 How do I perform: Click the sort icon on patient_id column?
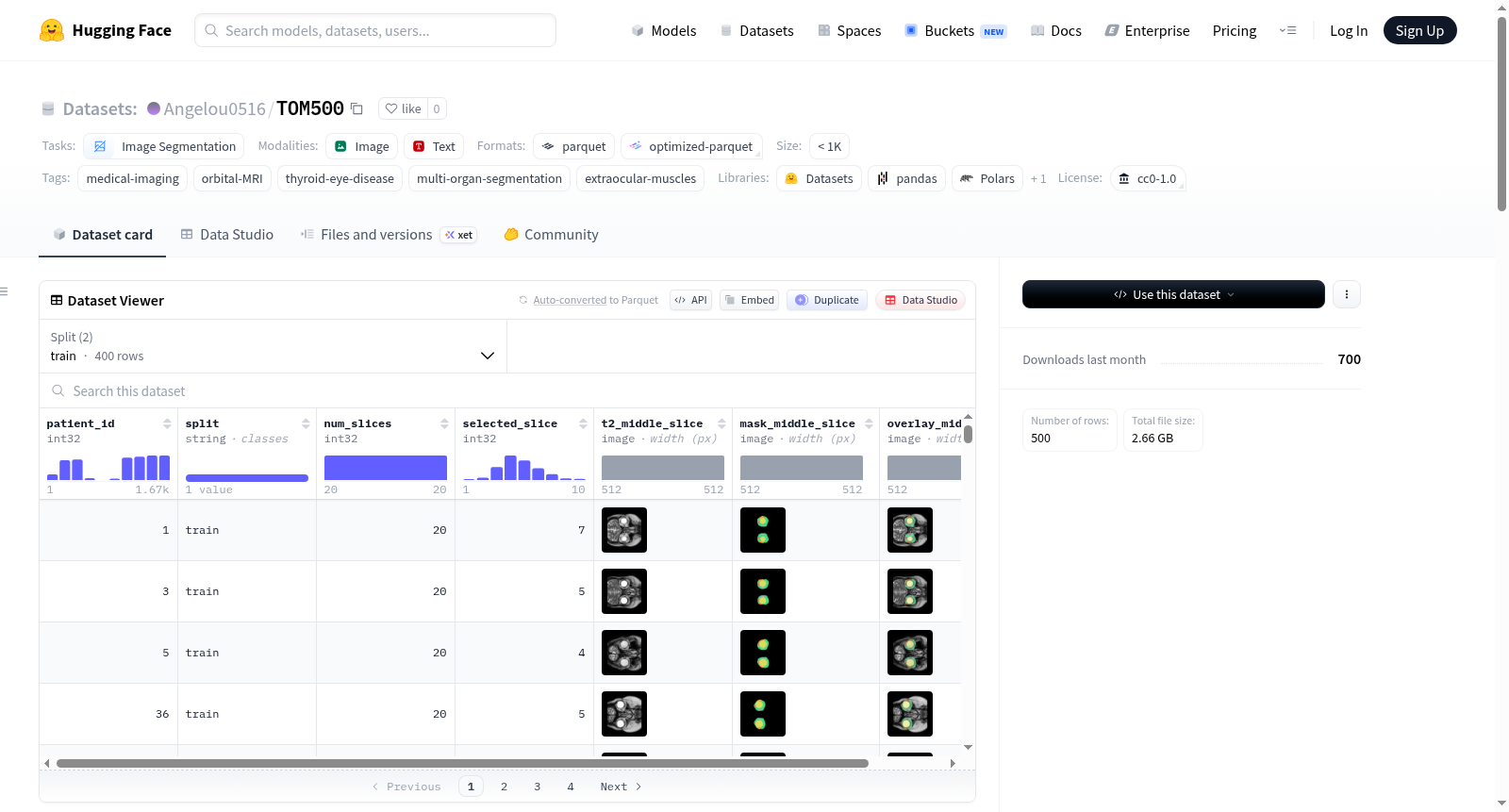167,423
